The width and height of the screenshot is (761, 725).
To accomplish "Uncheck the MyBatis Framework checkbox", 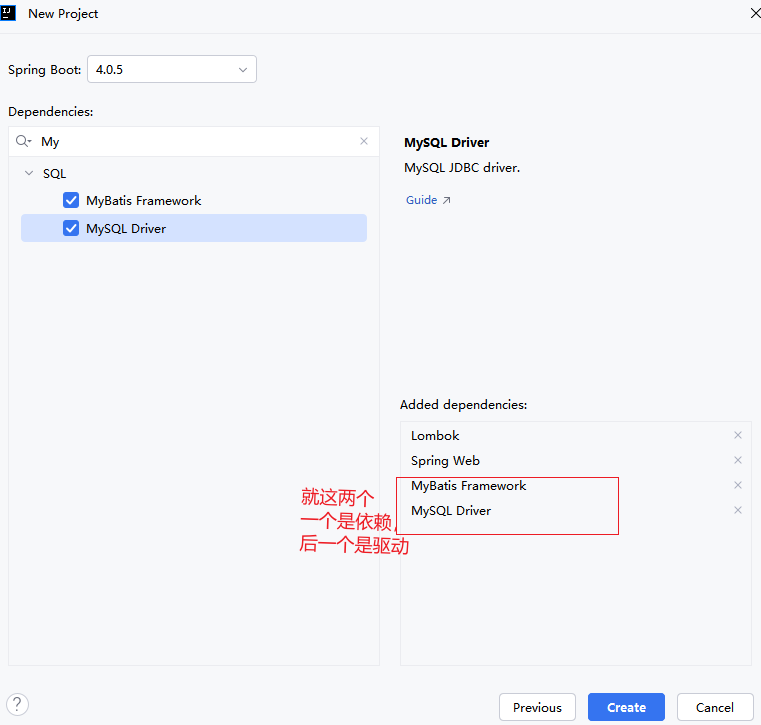I will point(71,200).
